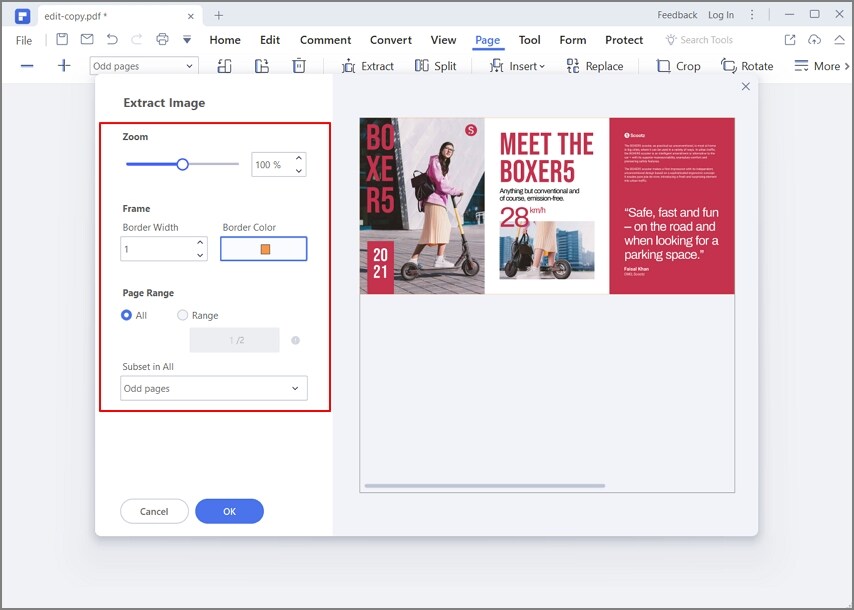Switch to the Convert tab
The image size is (854, 610).
[390, 40]
